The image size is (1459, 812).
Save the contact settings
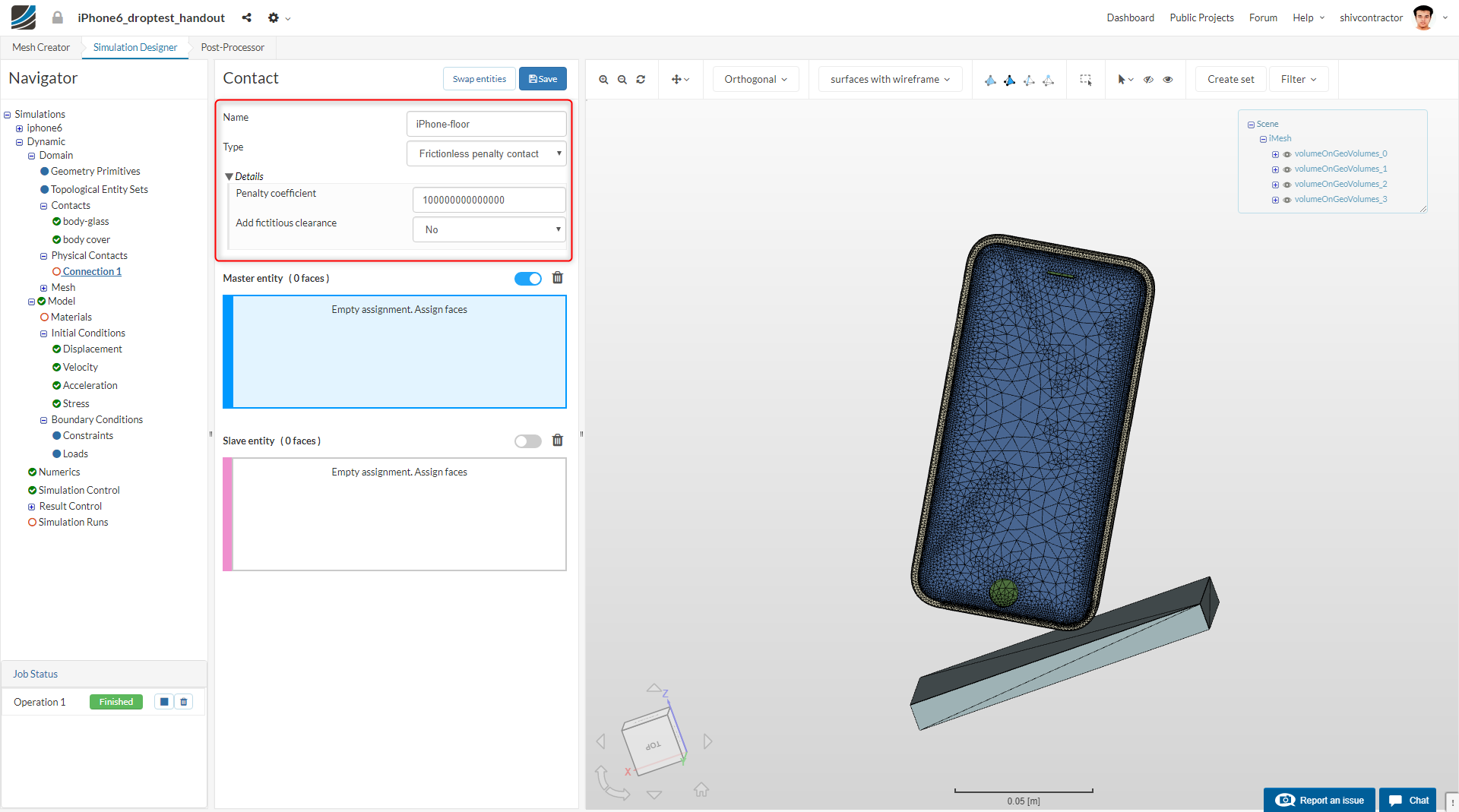click(543, 79)
